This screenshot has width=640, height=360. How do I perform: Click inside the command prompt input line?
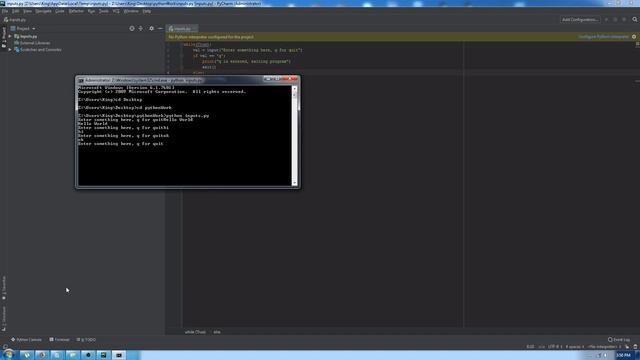(x=121, y=144)
